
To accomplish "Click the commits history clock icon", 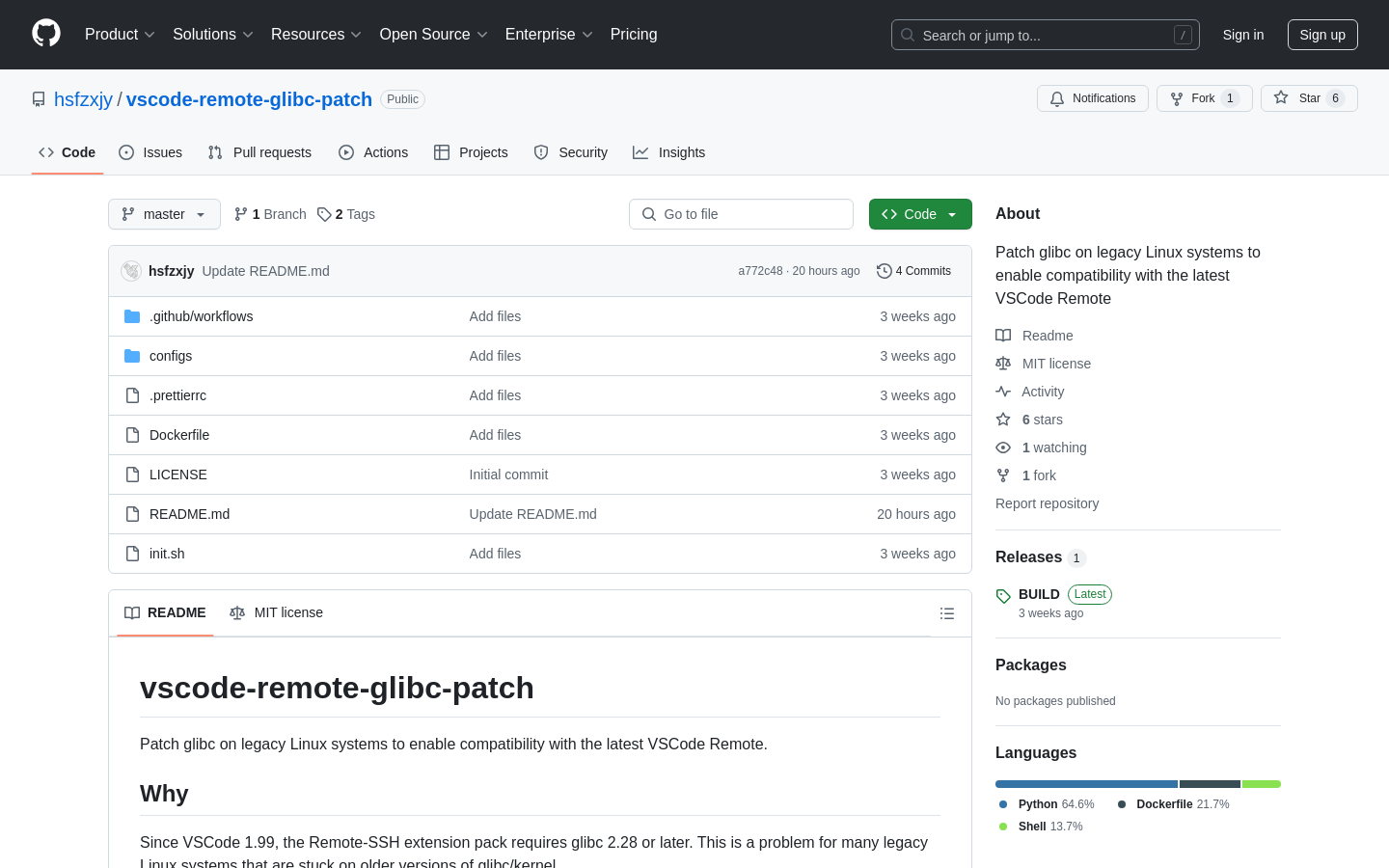I will coord(884,271).
